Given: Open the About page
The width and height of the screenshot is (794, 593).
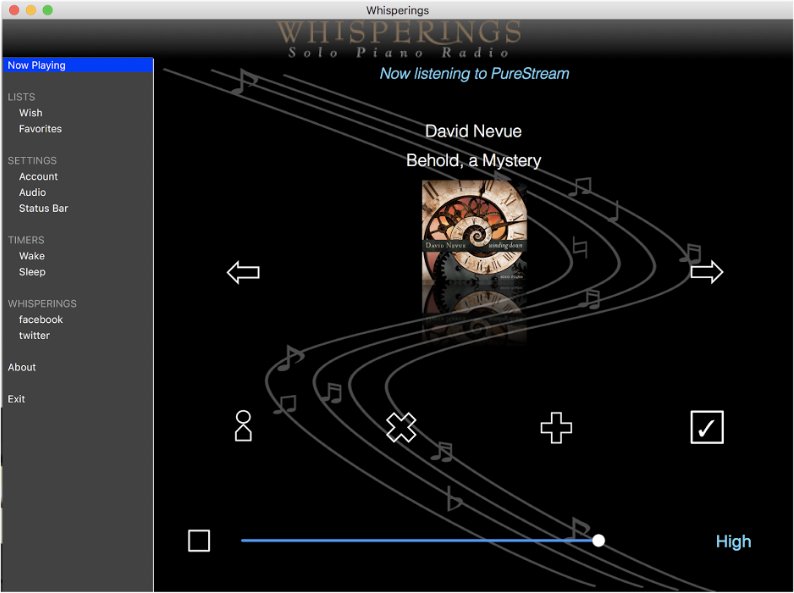Looking at the screenshot, I should pos(22,367).
